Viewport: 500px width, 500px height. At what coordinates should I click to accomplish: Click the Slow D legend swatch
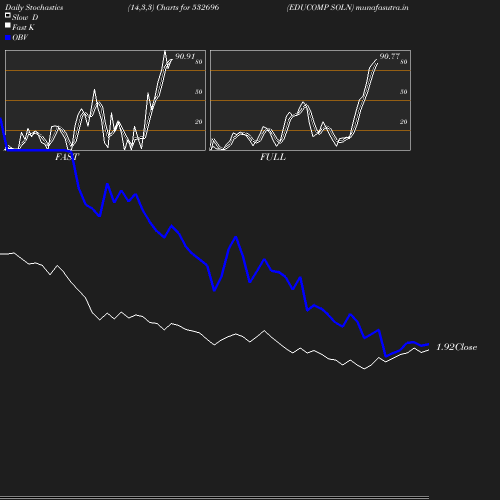tap(8, 15)
